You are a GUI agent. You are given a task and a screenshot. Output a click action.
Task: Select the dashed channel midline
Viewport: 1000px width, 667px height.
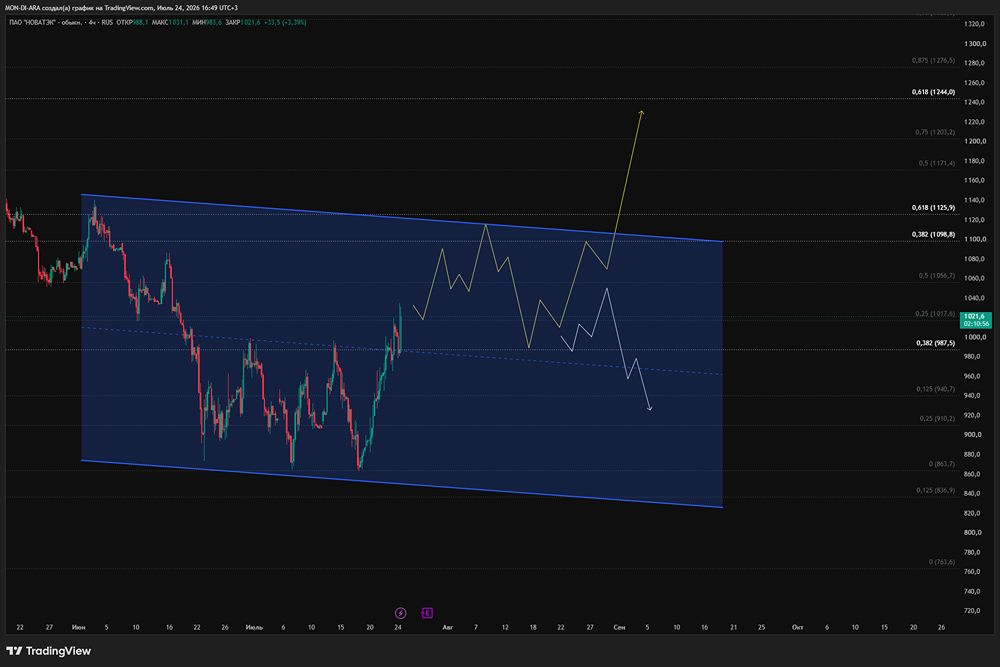click(402, 351)
